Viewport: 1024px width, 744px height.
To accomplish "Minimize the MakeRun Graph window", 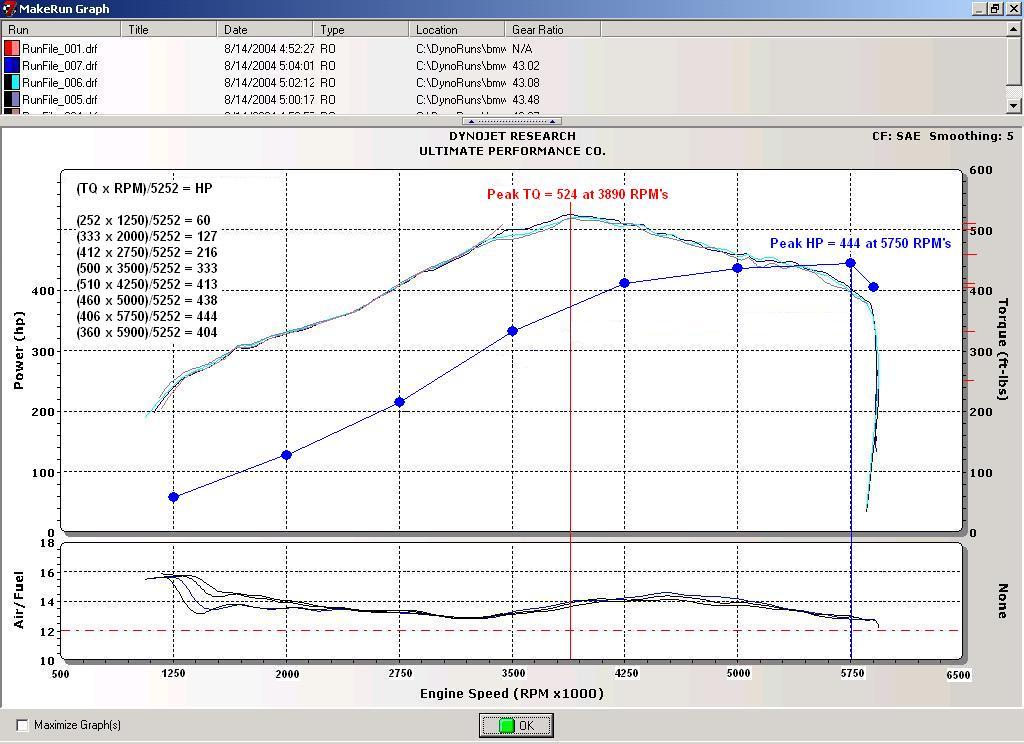I will 978,9.
